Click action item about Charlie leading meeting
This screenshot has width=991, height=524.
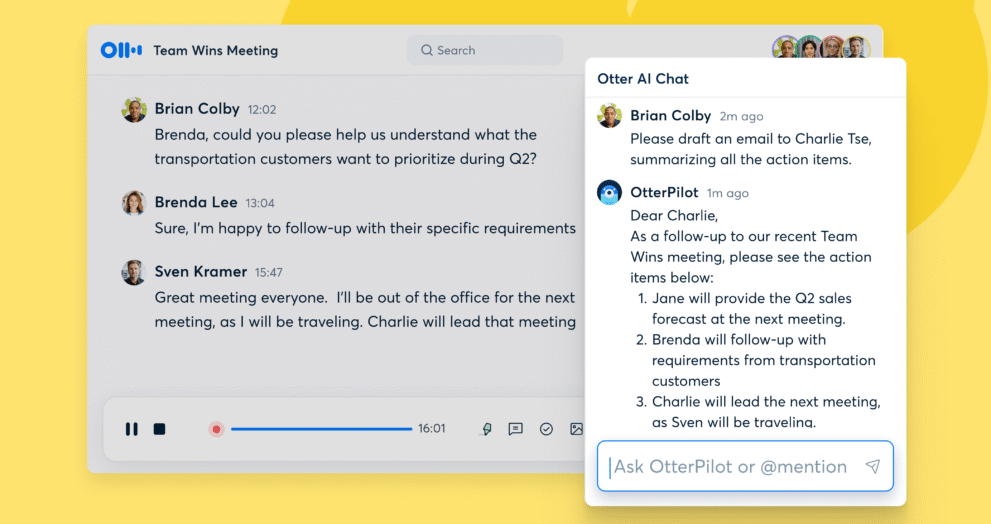[x=766, y=411]
